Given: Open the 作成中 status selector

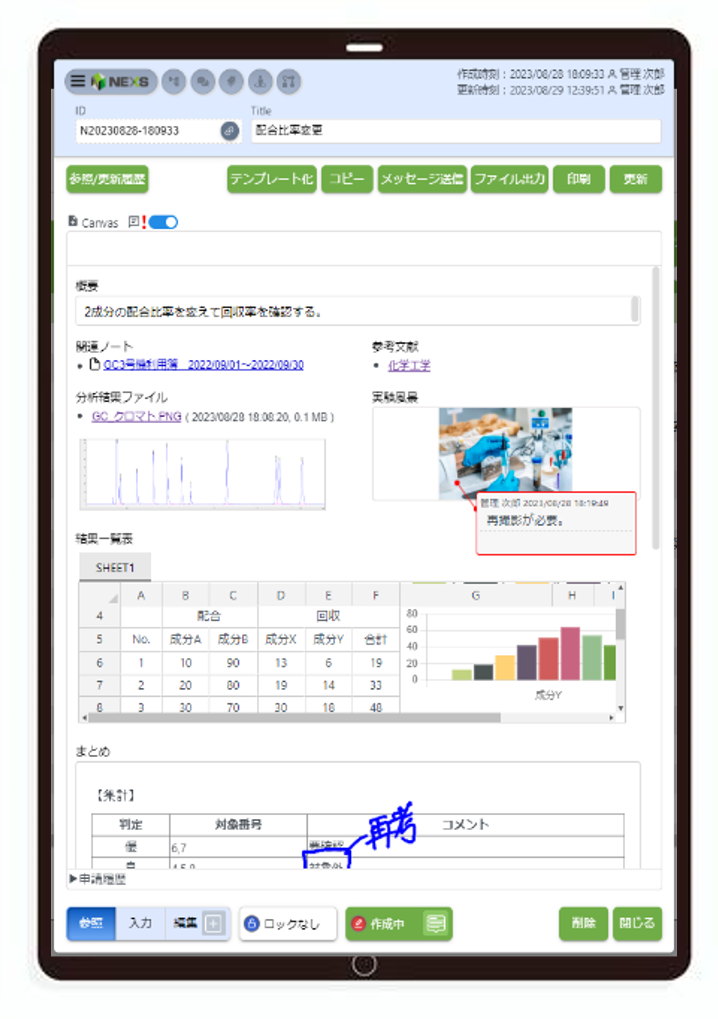Looking at the screenshot, I should tap(384, 924).
